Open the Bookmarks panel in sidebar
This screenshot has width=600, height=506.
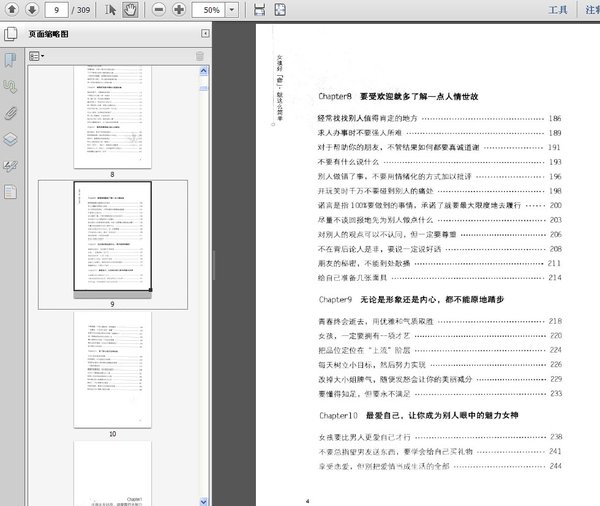[10, 60]
